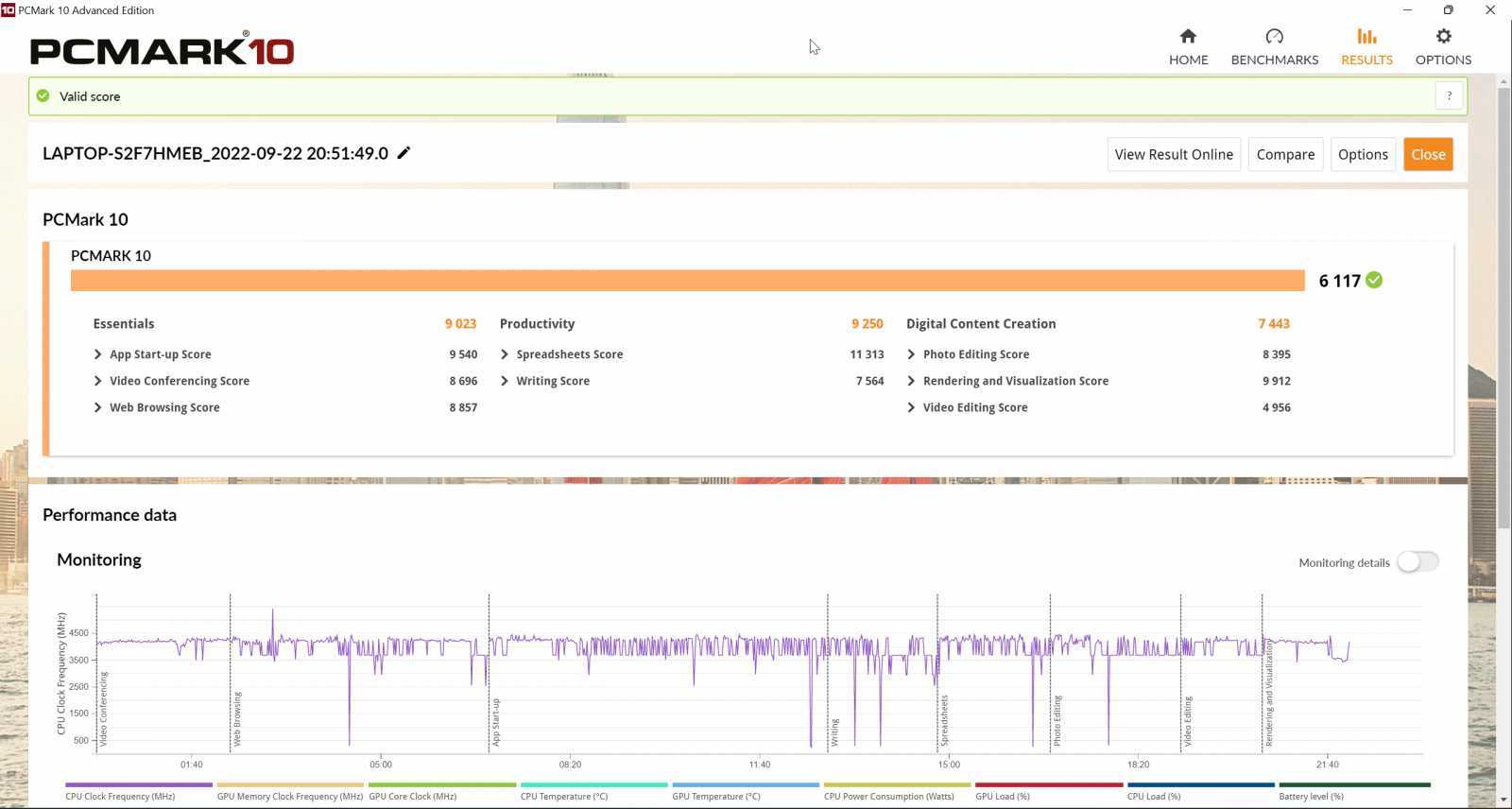Click the result name LAPTOP-S2F7HMEB text
1512x809 pixels.
[215, 153]
